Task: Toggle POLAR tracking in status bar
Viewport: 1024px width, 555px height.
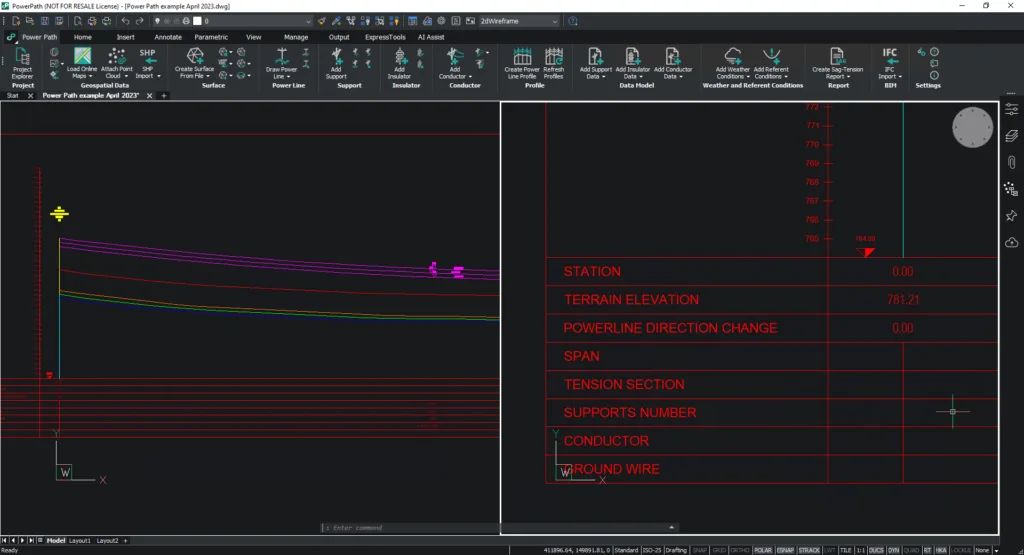Action: [x=762, y=550]
